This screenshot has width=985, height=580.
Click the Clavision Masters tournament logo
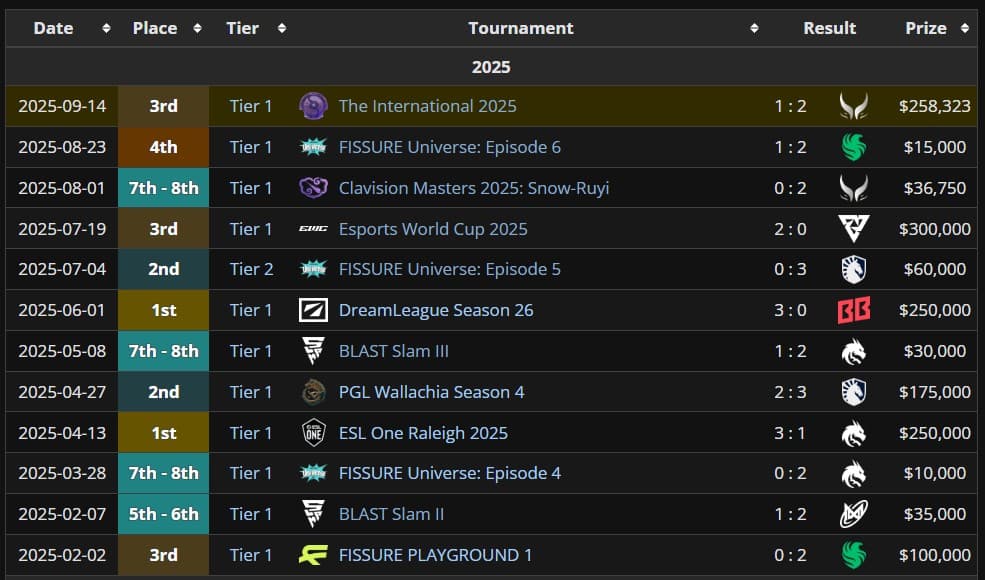click(313, 188)
